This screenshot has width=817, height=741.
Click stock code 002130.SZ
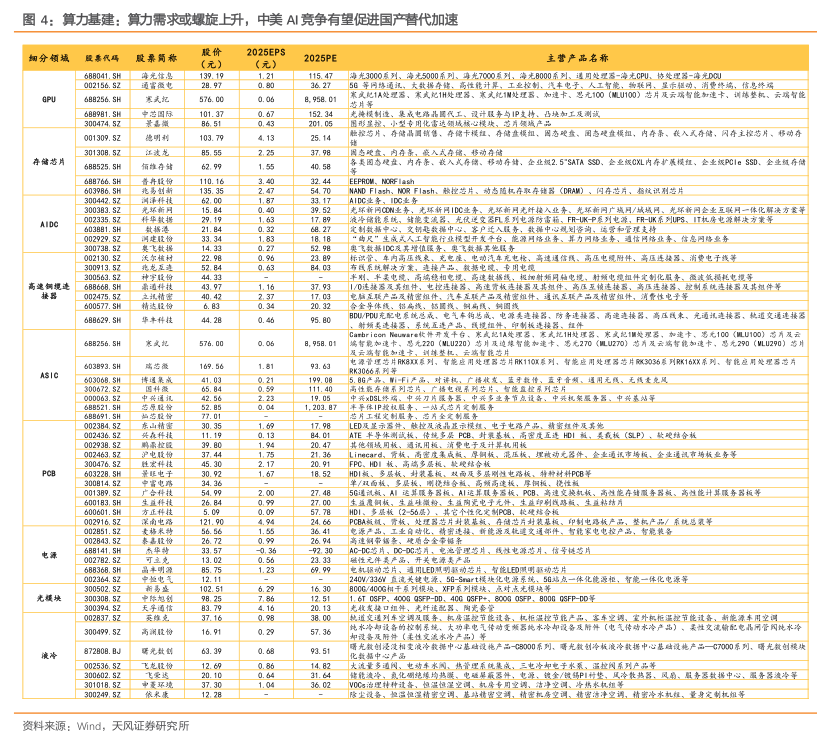[x=102, y=258]
